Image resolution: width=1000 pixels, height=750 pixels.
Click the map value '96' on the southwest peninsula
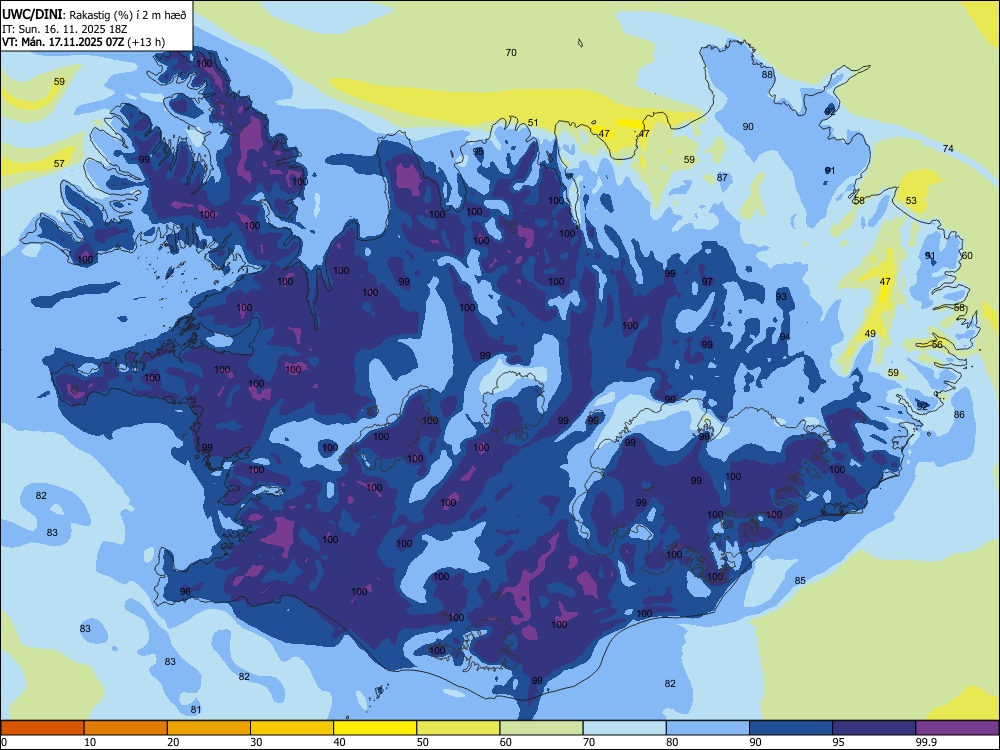click(185, 592)
